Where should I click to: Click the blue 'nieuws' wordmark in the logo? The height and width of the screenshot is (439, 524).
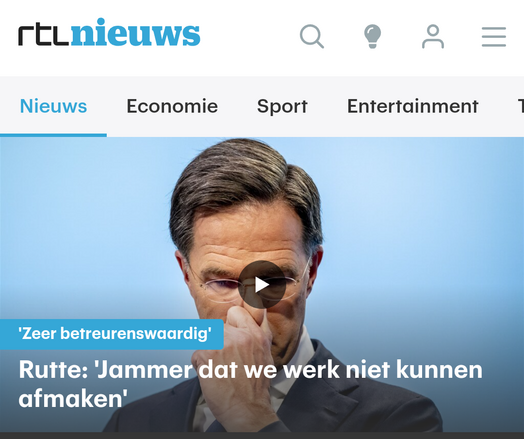coord(135,32)
